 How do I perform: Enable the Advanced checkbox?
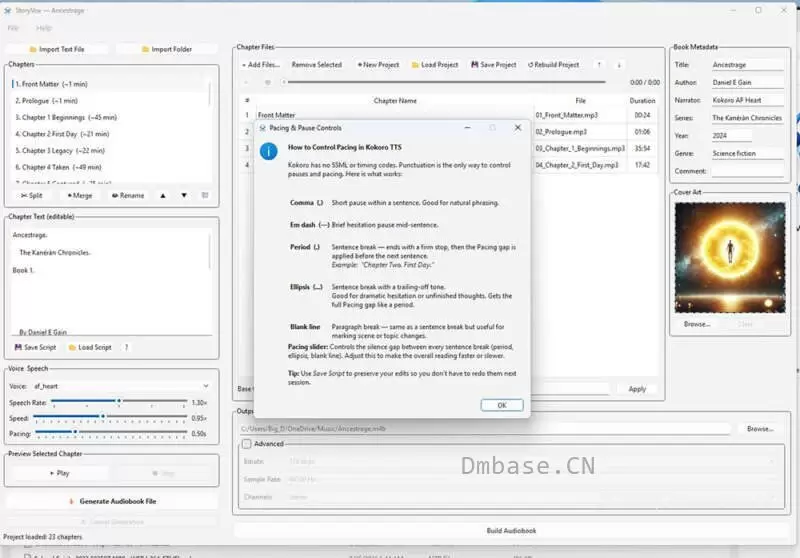tap(246, 444)
